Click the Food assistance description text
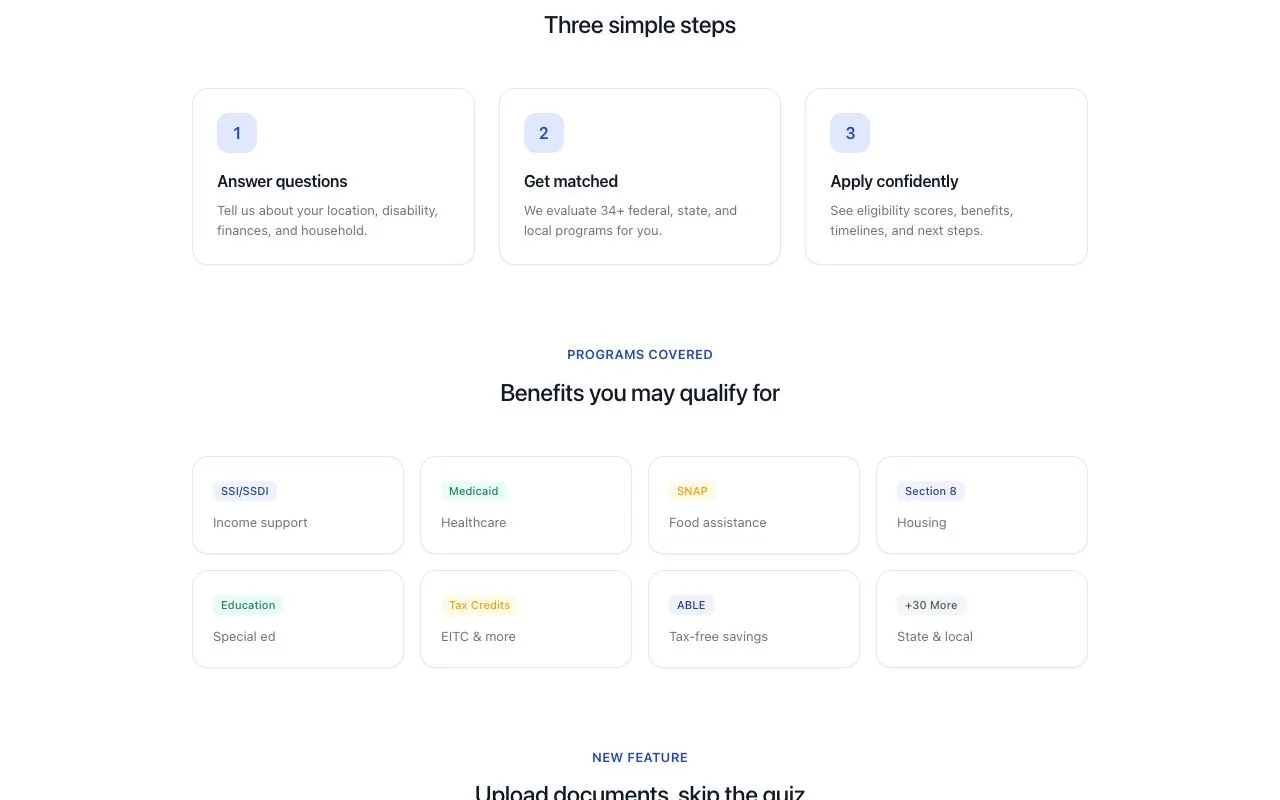 tap(717, 523)
